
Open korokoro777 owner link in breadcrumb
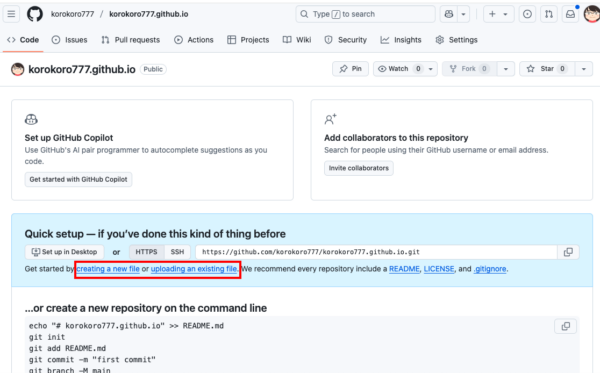72,14
